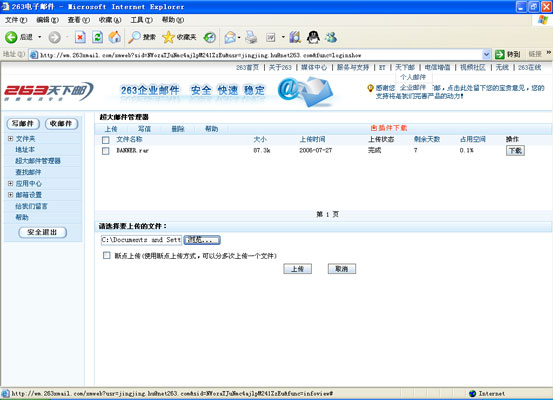The width and height of the screenshot is (554, 400).
Task: Click the Print printer icon
Action: (251, 37)
